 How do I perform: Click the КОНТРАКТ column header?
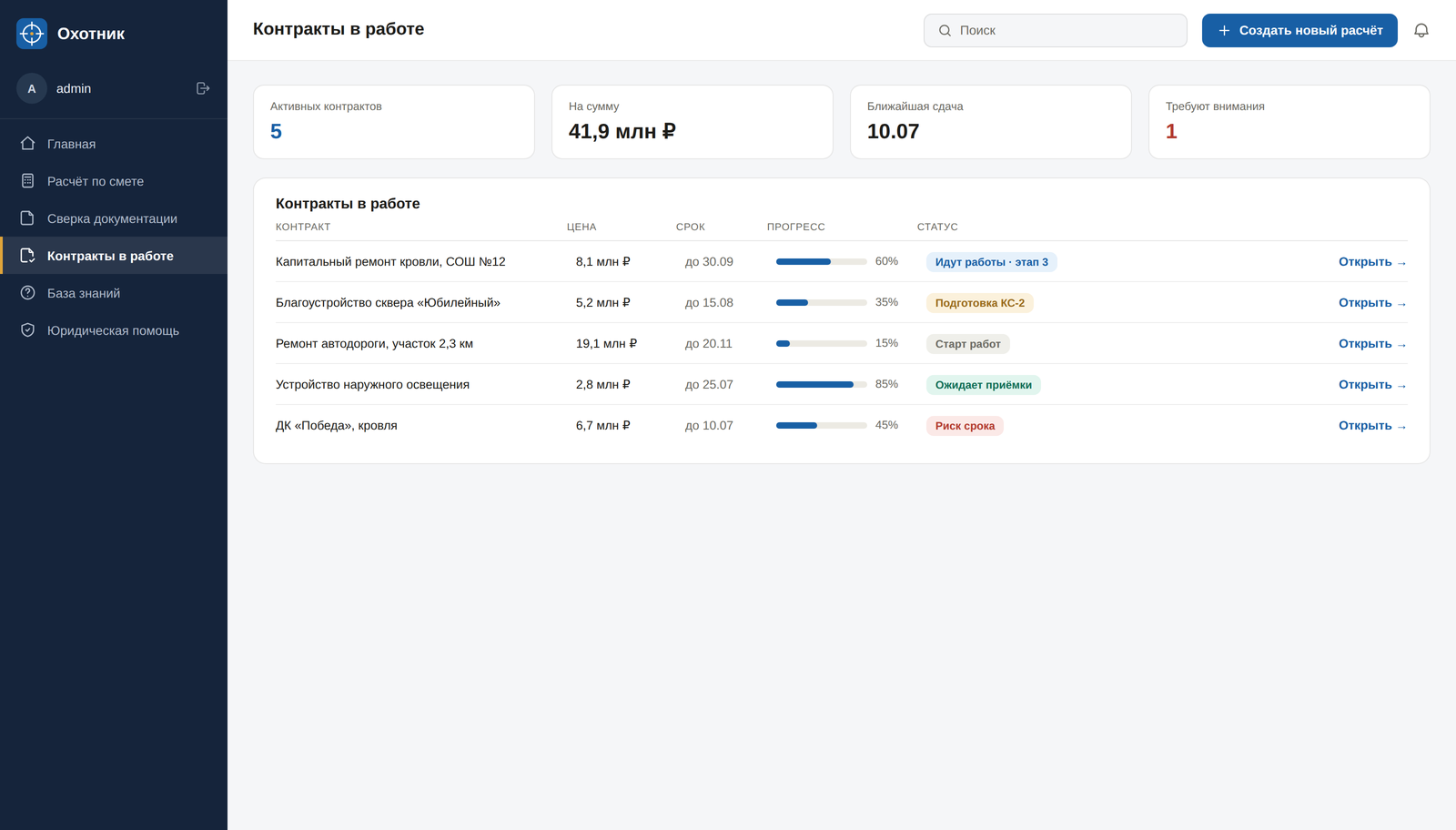(x=303, y=227)
